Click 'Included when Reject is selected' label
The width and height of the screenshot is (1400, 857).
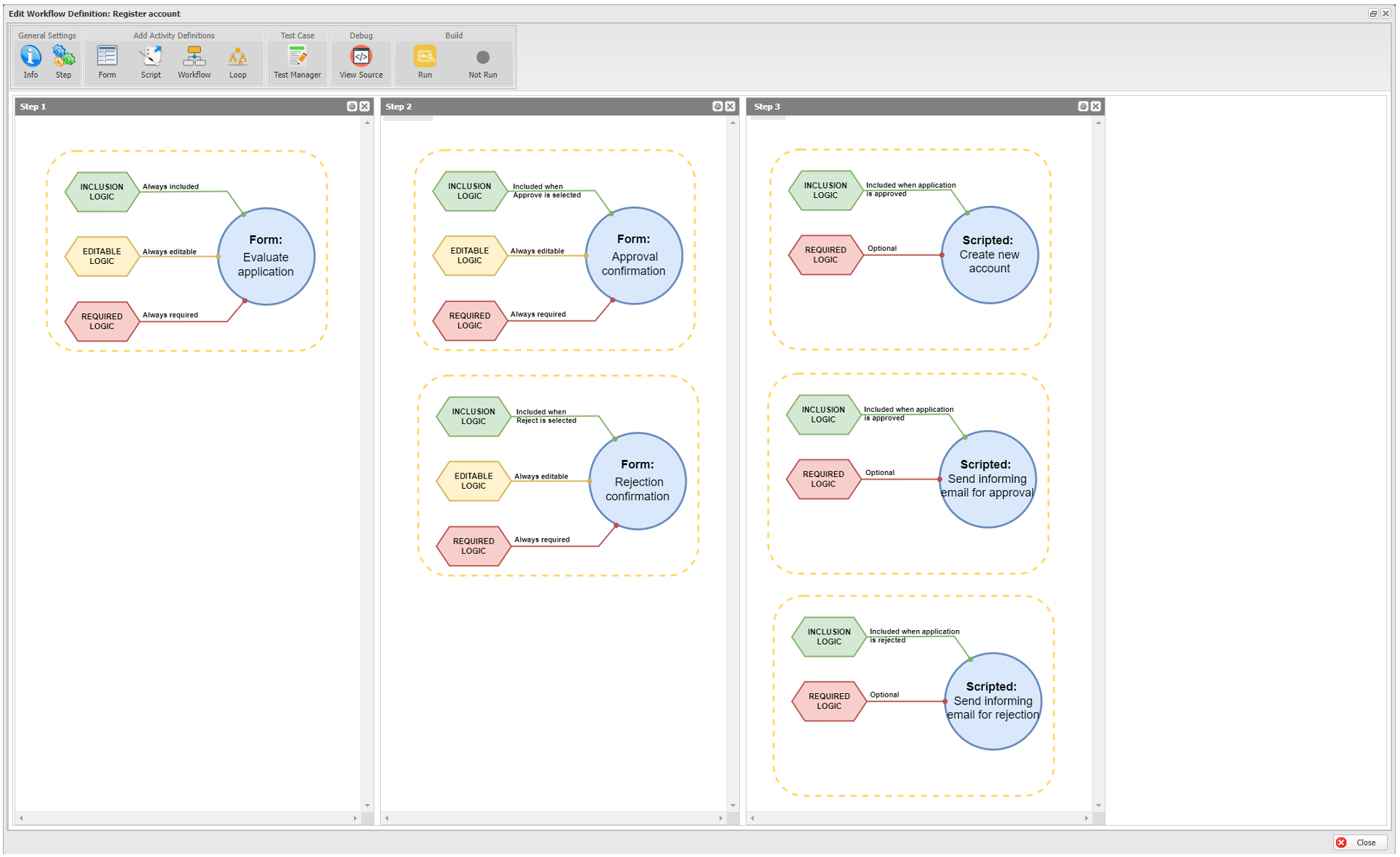[546, 416]
